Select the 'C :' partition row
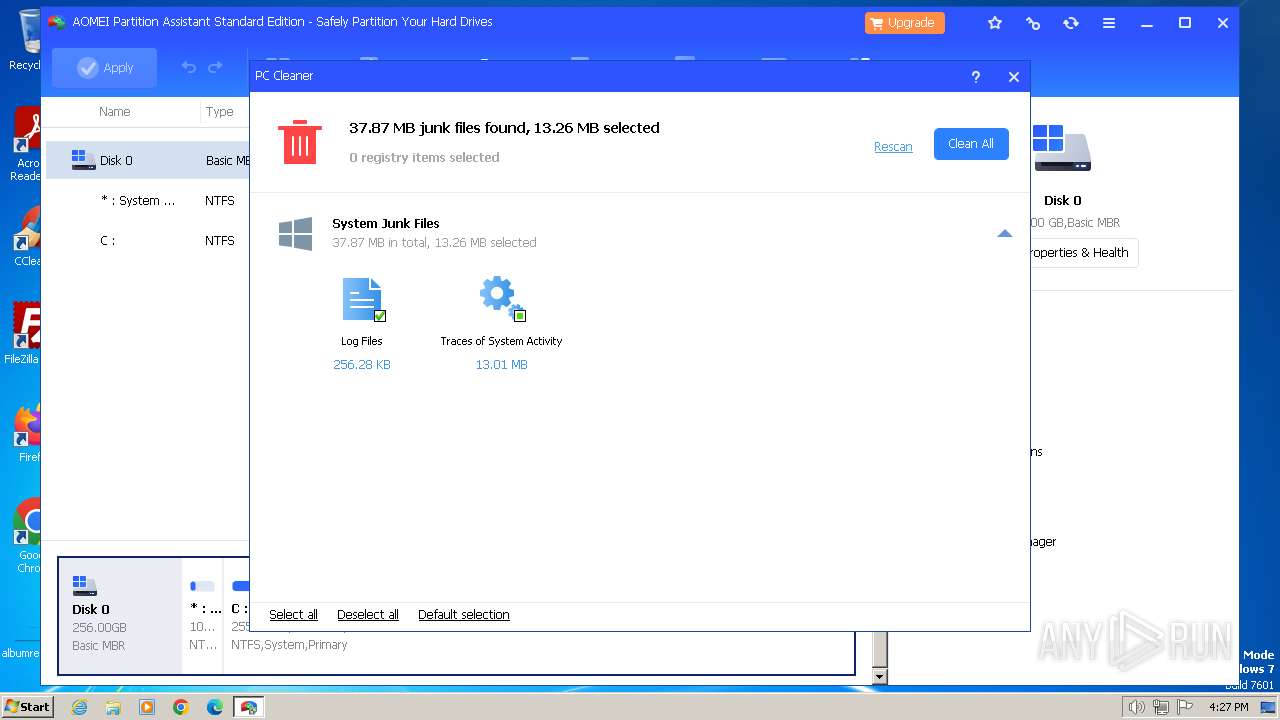Image resolution: width=1280 pixels, height=720 pixels. [x=148, y=240]
